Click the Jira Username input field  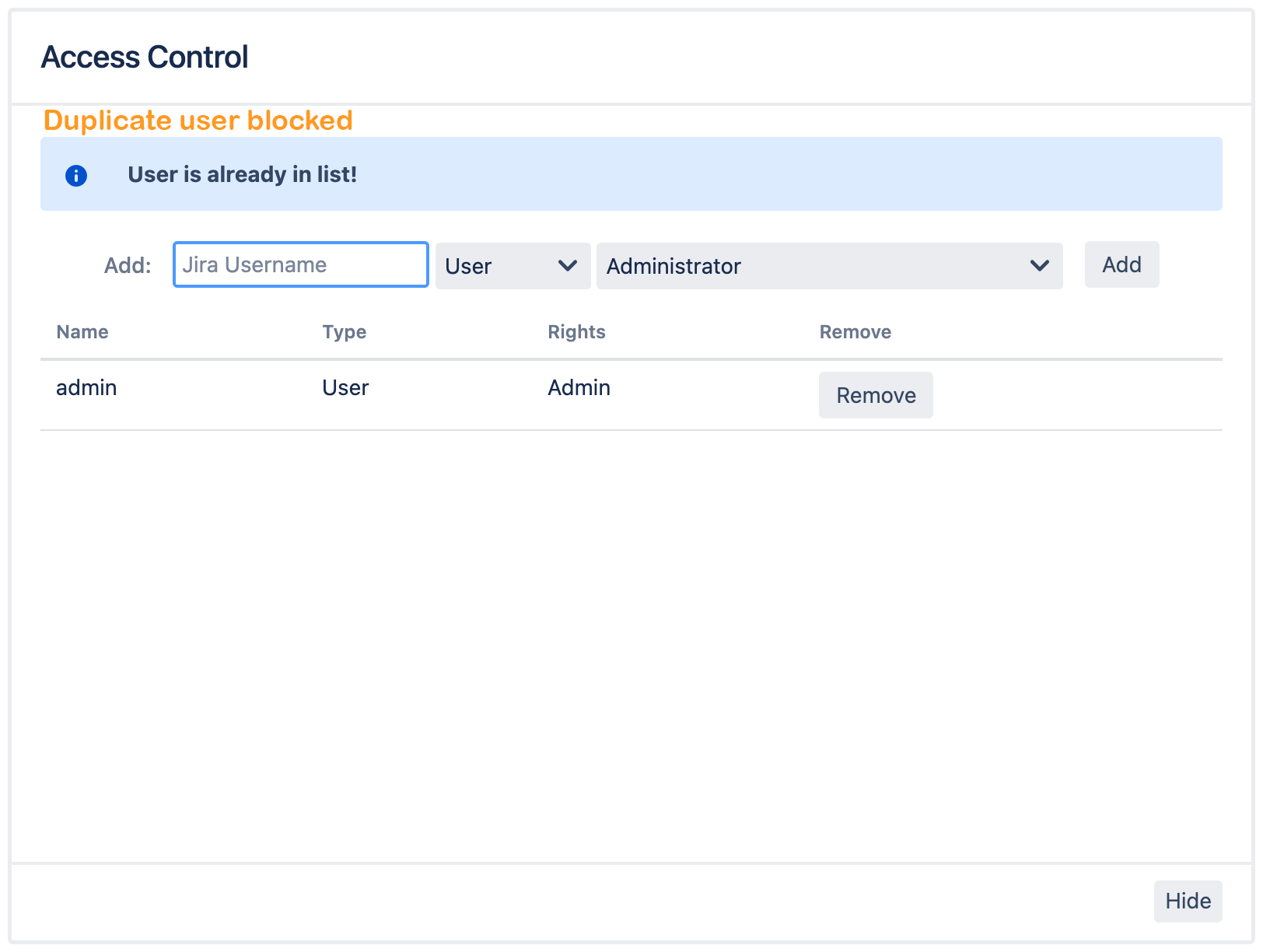(x=300, y=264)
